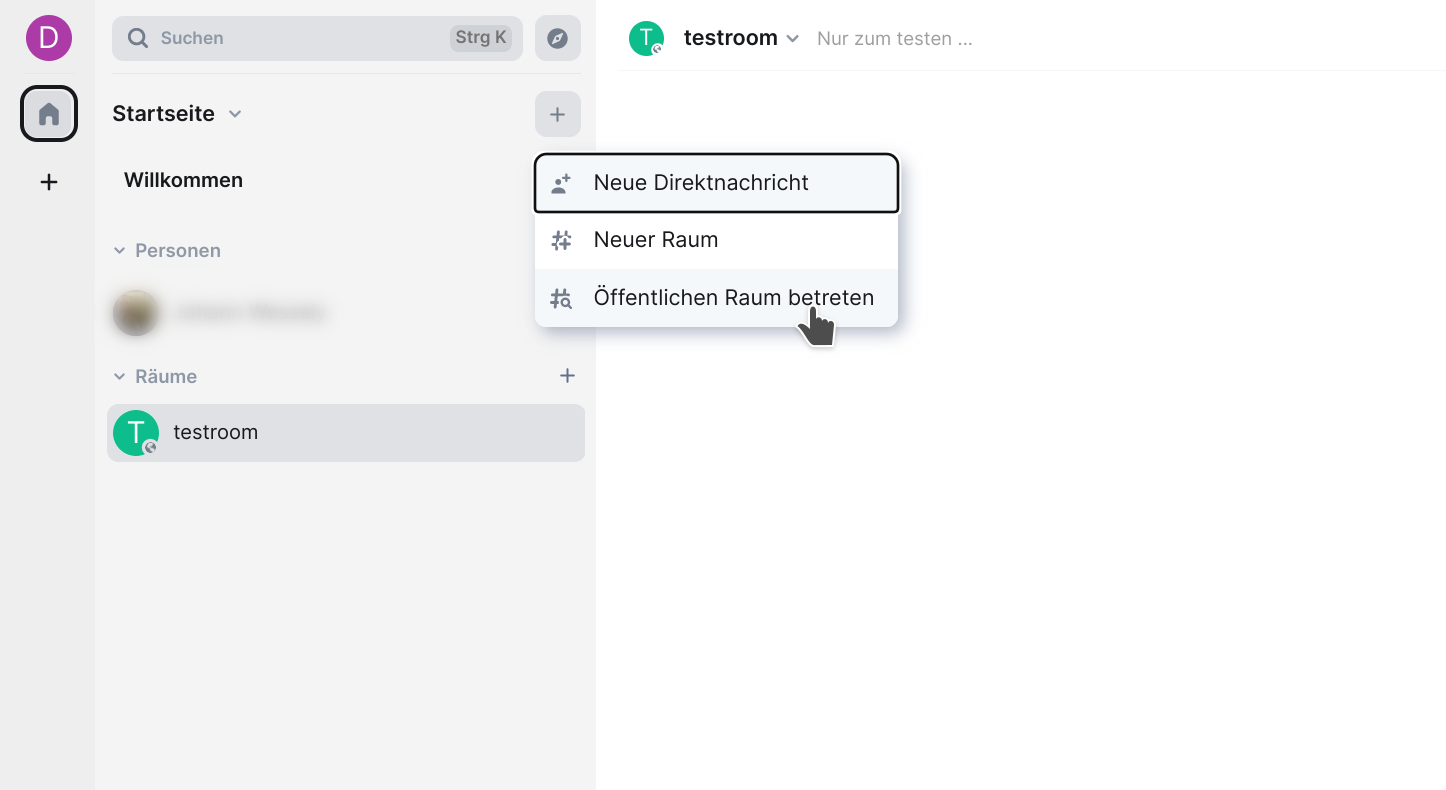Screen dimensions: 1446x790
Task: Open the user profile avatar "D"
Action: tap(48, 38)
